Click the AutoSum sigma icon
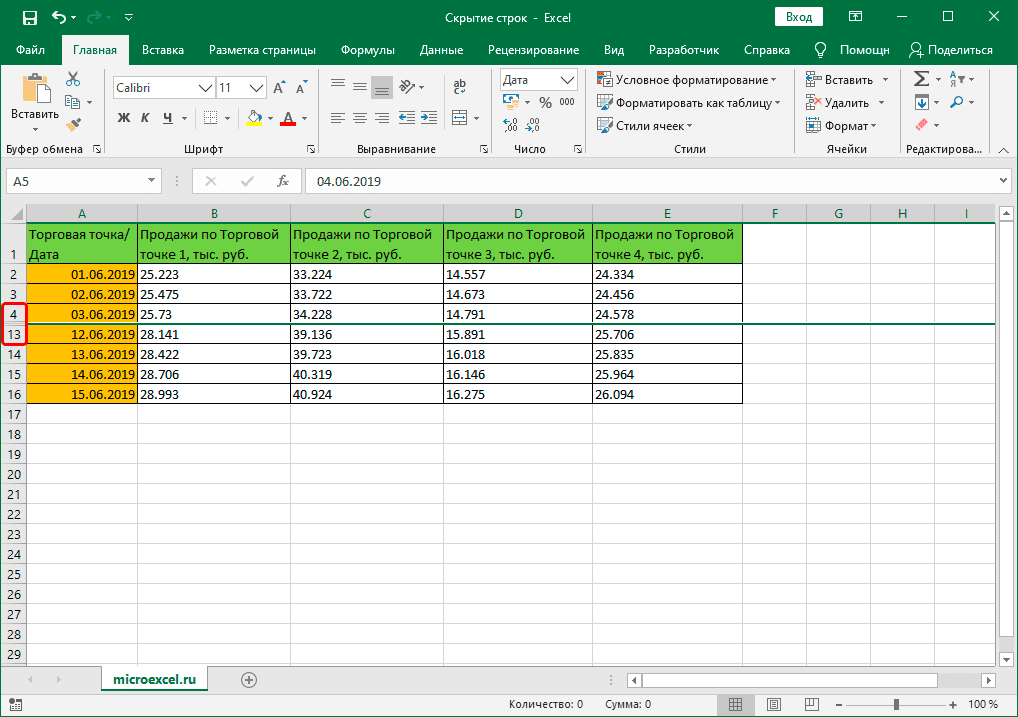The image size is (1018, 717). point(921,79)
